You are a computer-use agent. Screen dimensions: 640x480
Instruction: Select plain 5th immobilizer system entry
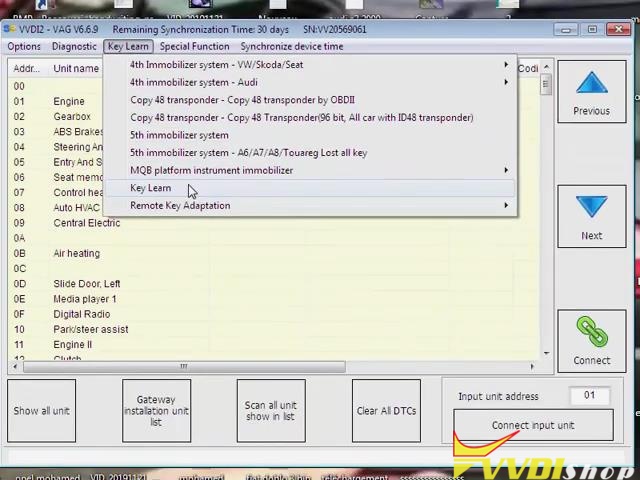(310, 135)
